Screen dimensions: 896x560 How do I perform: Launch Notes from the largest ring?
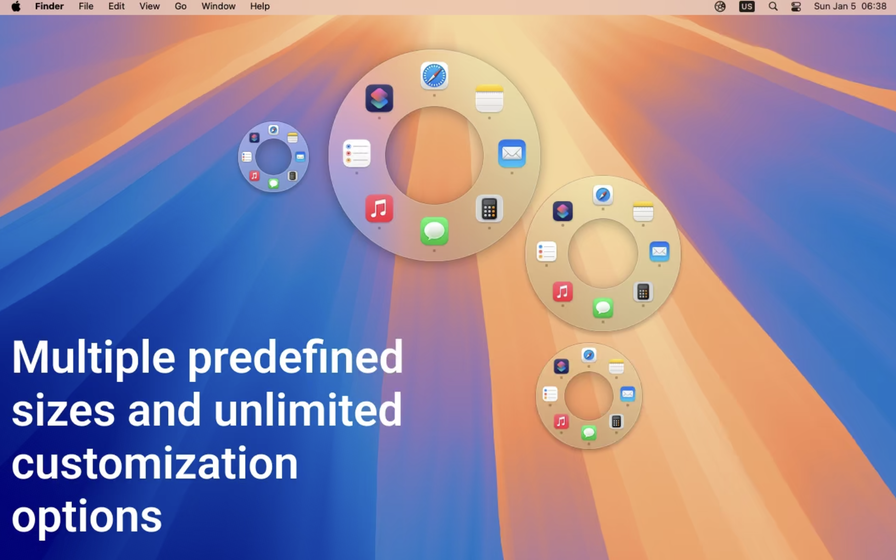click(489, 99)
